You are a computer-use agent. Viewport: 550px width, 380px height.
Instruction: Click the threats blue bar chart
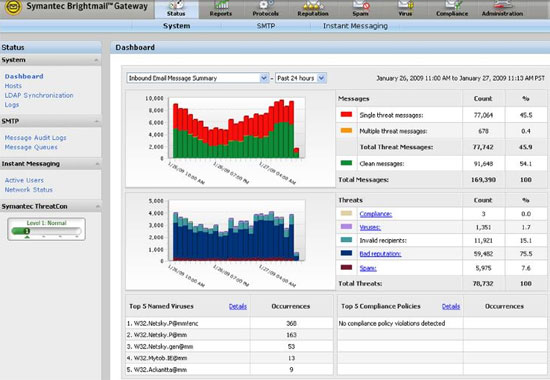[237, 231]
